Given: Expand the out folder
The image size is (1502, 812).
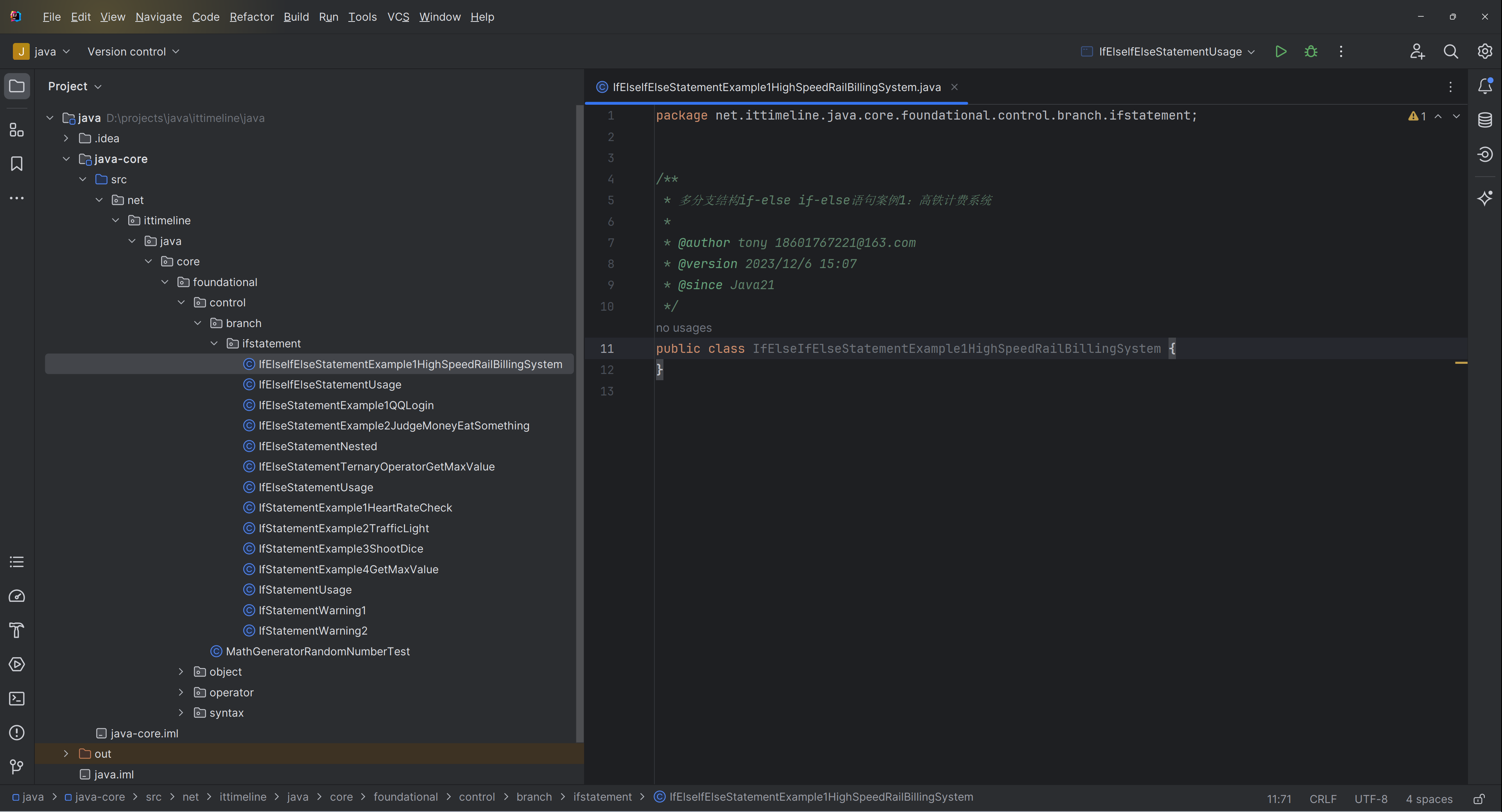Looking at the screenshot, I should click(66, 754).
